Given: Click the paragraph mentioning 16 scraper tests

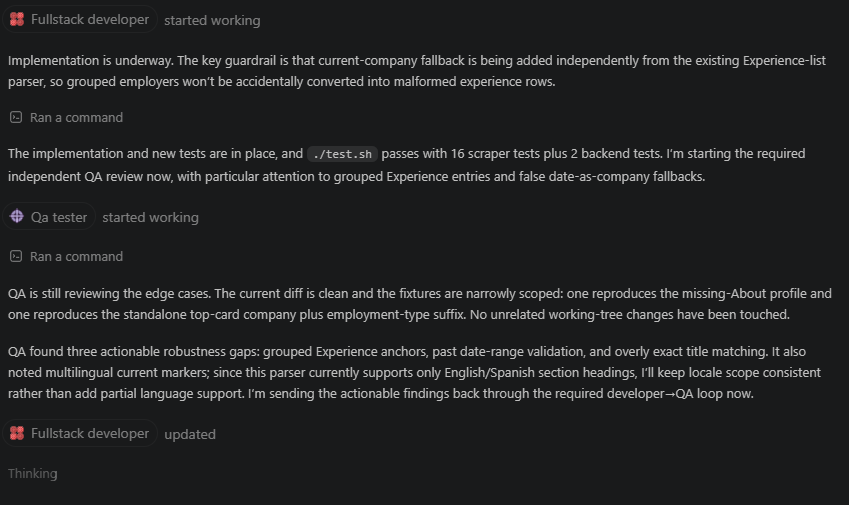Looking at the screenshot, I should (407, 165).
